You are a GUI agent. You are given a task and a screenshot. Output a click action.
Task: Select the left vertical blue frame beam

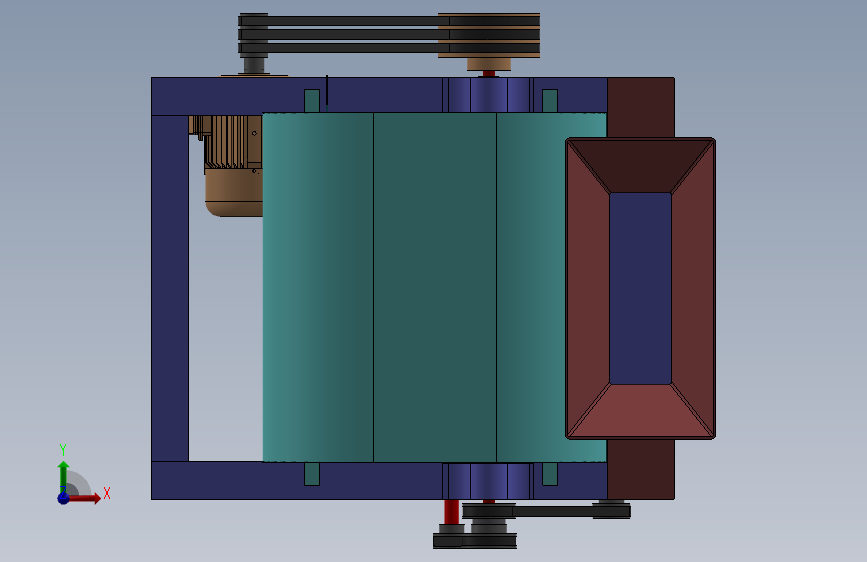170,288
